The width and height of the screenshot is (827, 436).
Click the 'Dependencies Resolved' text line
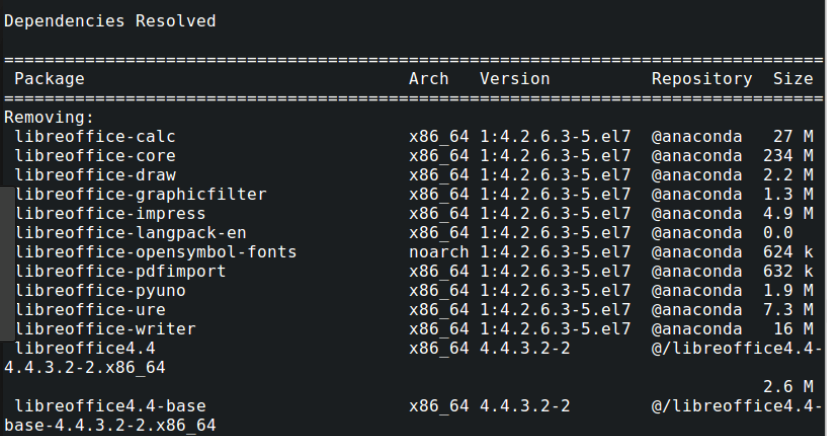point(109,20)
